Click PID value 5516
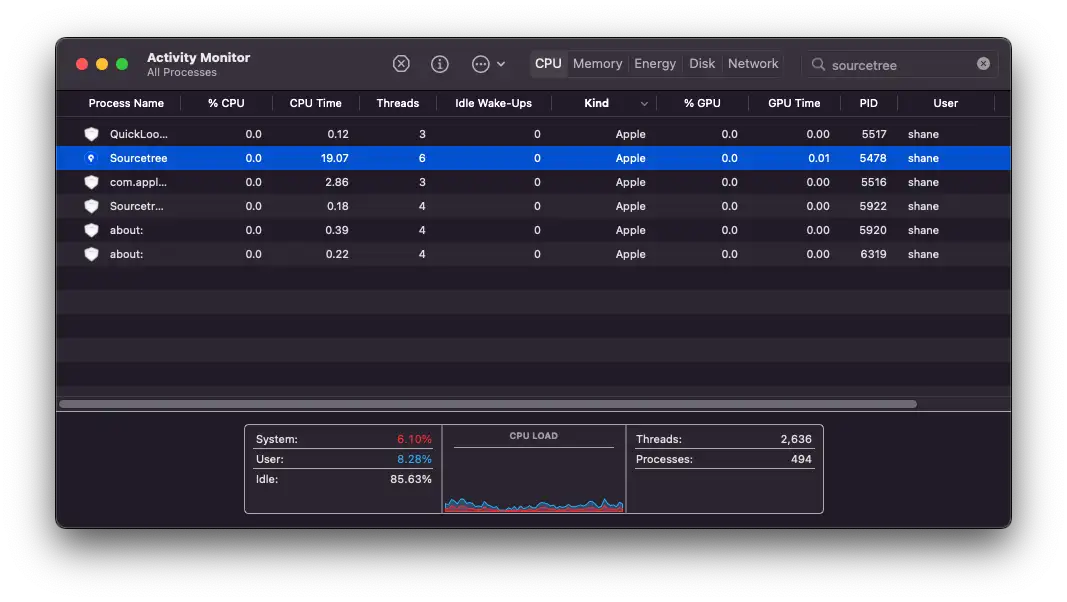The height and width of the screenshot is (602, 1067). 873,182
